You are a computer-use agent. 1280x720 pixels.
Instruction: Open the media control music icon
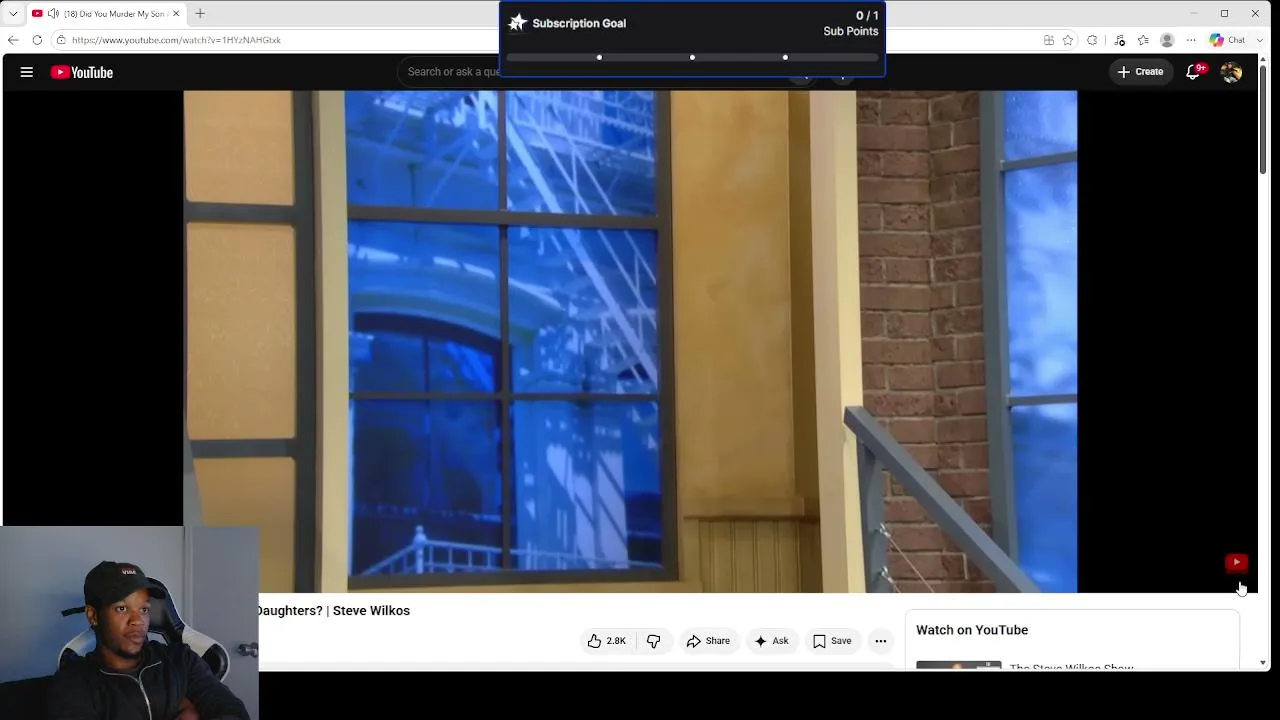point(1120,40)
